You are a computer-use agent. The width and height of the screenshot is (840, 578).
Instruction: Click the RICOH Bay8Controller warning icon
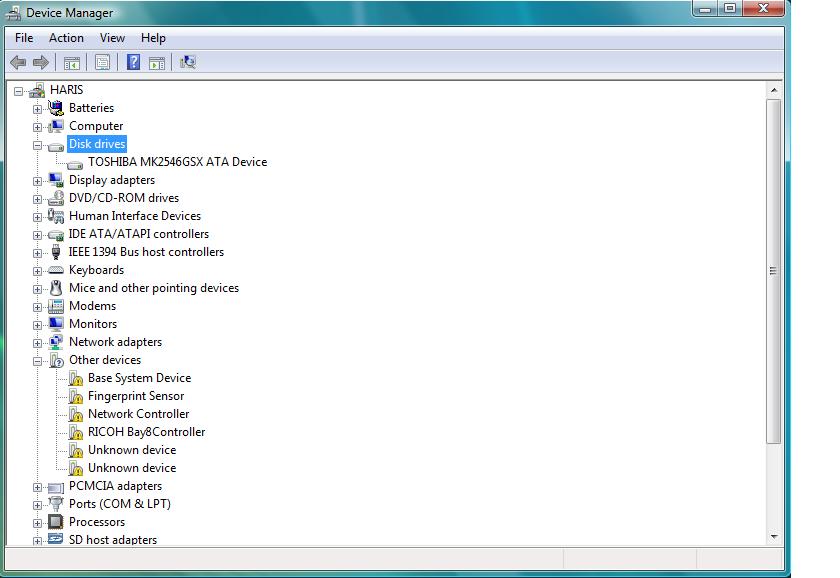pyautogui.click(x=76, y=432)
